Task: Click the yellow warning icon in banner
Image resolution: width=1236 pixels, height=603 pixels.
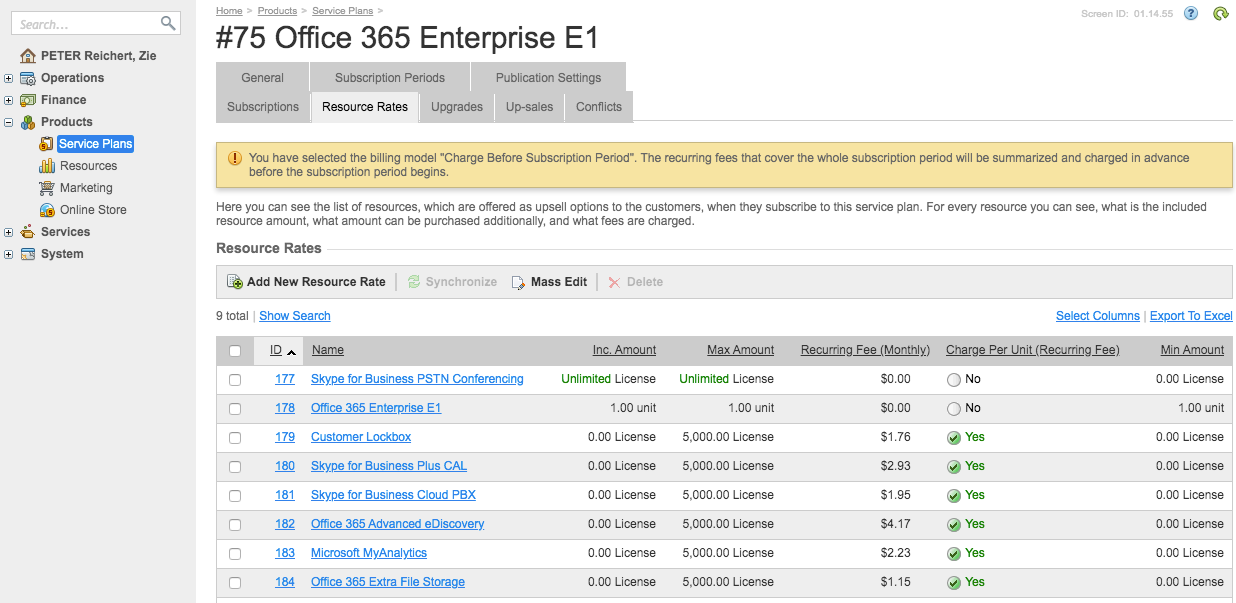Action: 235,158
